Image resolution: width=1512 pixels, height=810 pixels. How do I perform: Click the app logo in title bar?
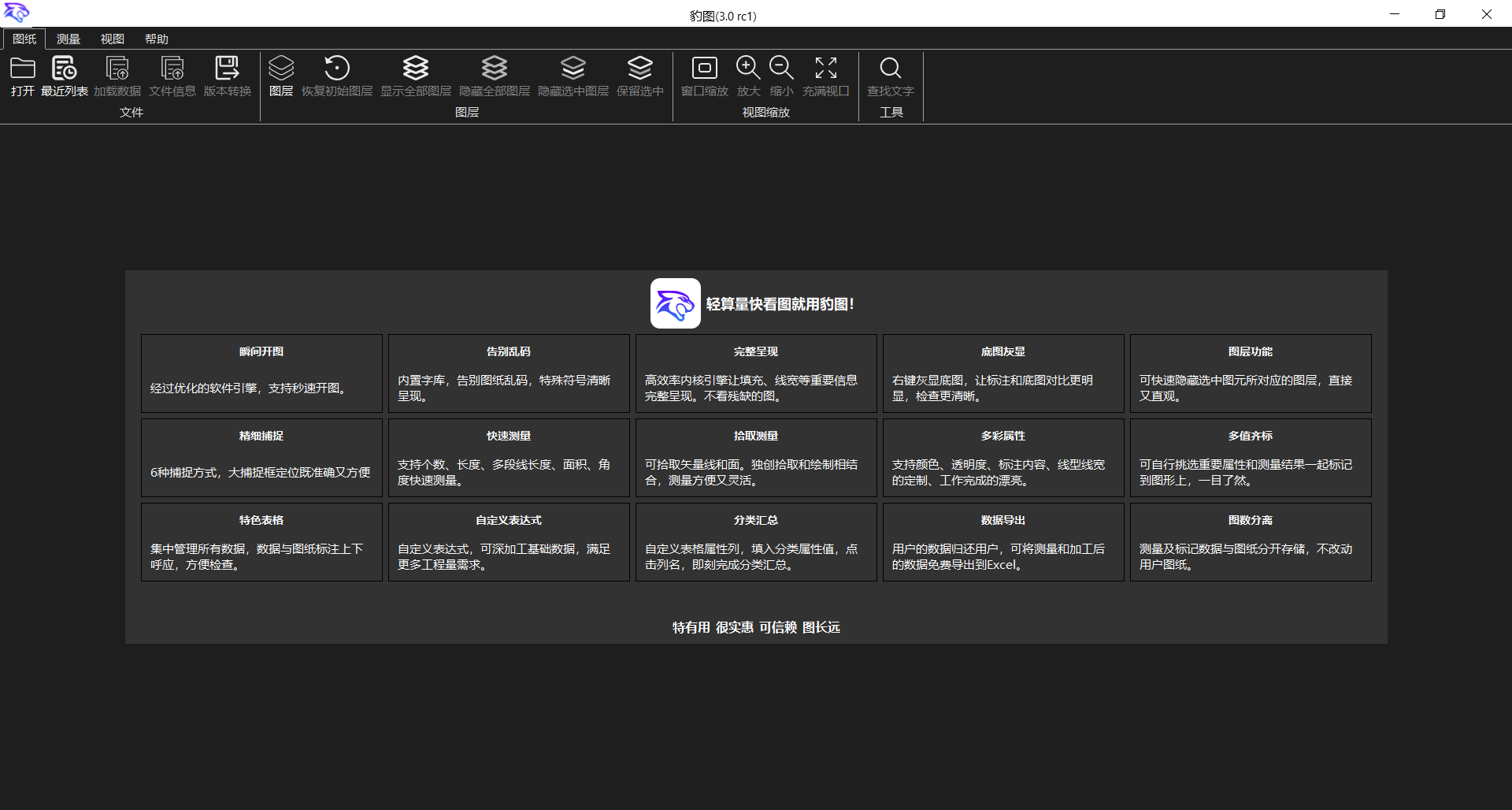tap(17, 13)
